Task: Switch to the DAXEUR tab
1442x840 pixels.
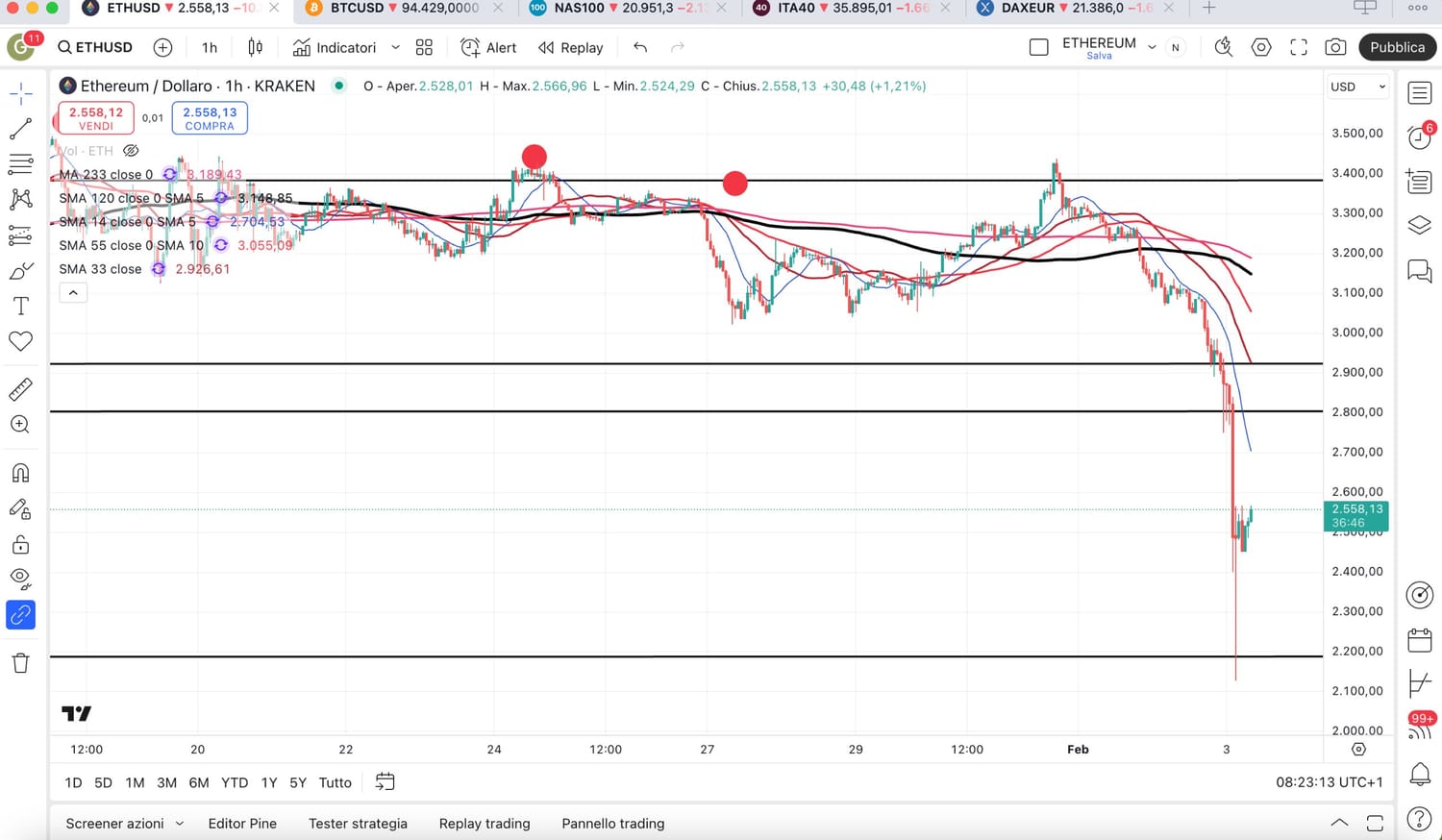Action: click(x=1076, y=9)
